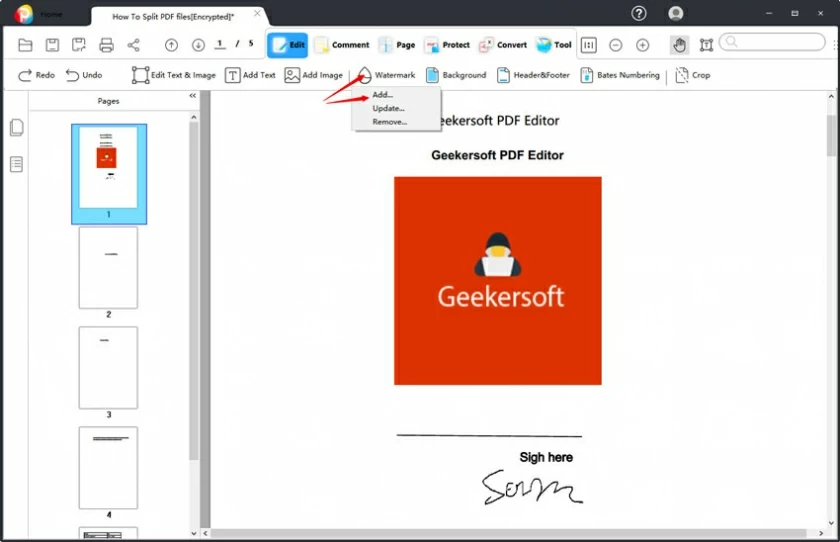Switch to the Edit tab
Screen dimensions: 840x542
click(288, 45)
